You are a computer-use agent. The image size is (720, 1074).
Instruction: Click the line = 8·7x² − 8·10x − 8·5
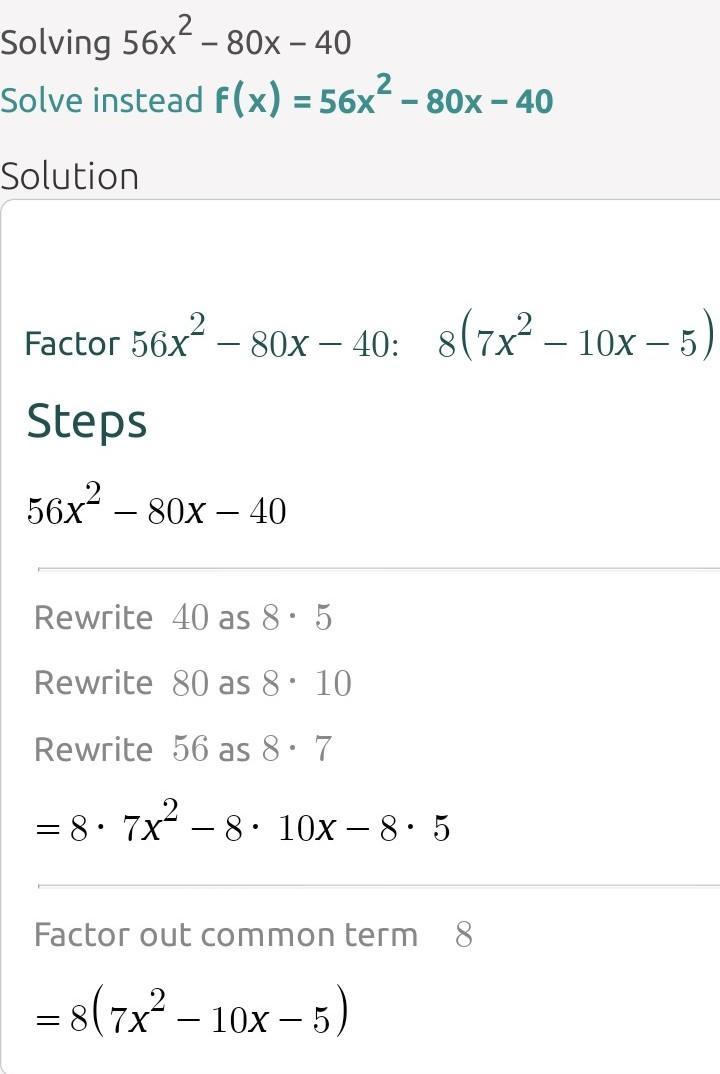click(x=242, y=827)
